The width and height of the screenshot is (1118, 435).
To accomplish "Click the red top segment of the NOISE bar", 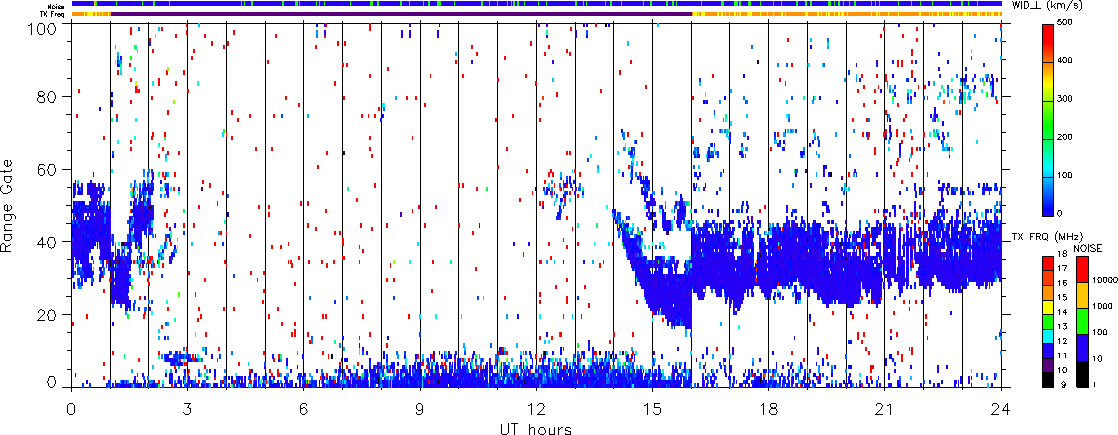I will [1082, 270].
